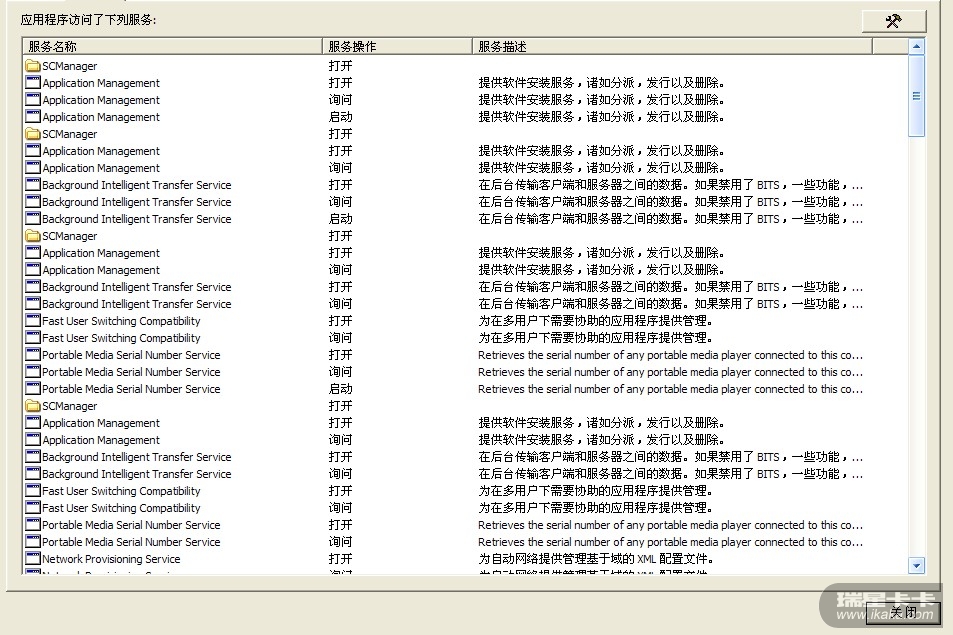The height and width of the screenshot is (635, 953).
Task: Select the topmost SCManager folder icon
Action: tap(33, 65)
